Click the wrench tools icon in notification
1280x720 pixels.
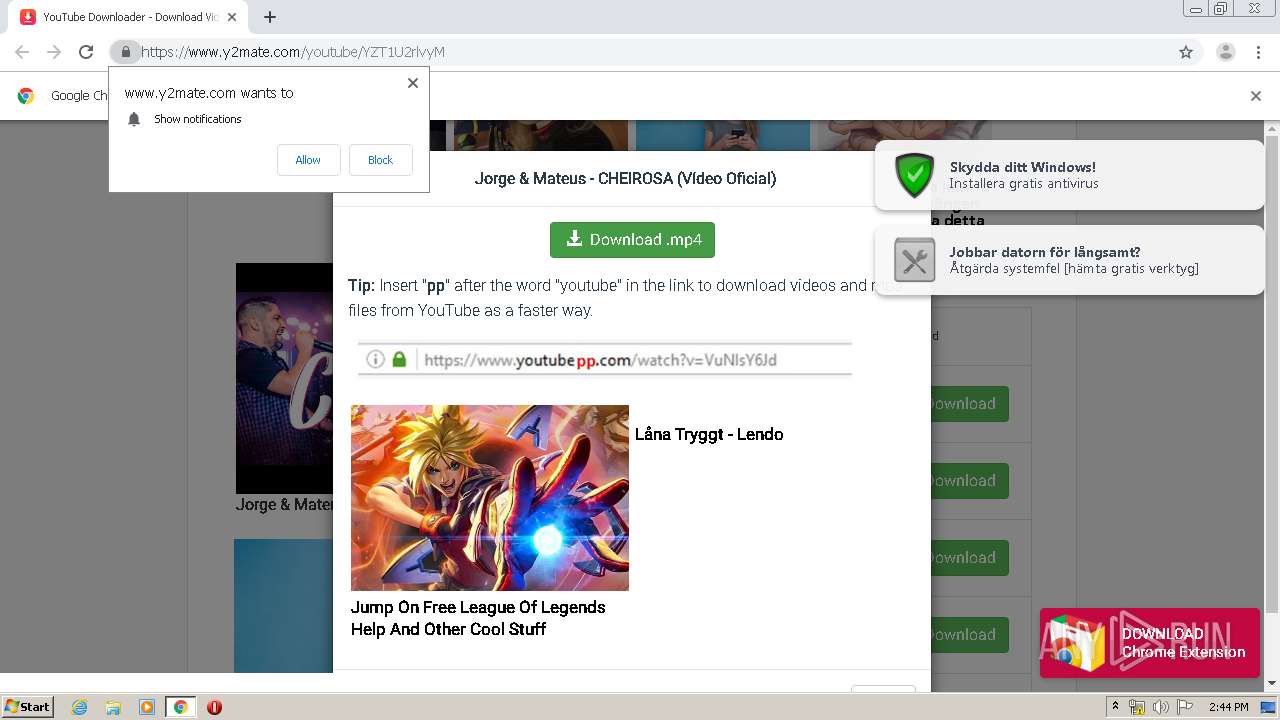coord(914,260)
